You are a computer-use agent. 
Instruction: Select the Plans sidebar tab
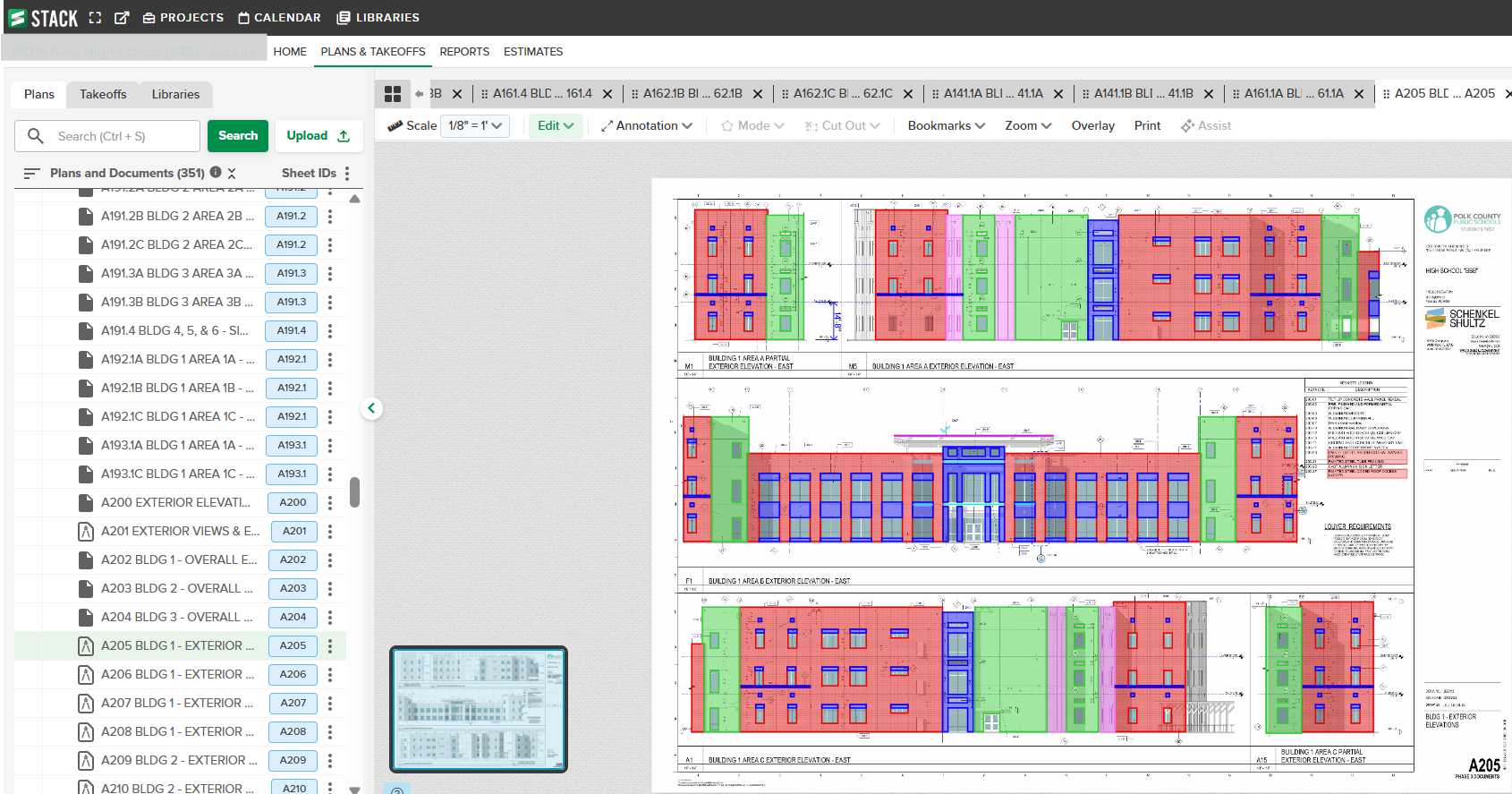point(39,95)
